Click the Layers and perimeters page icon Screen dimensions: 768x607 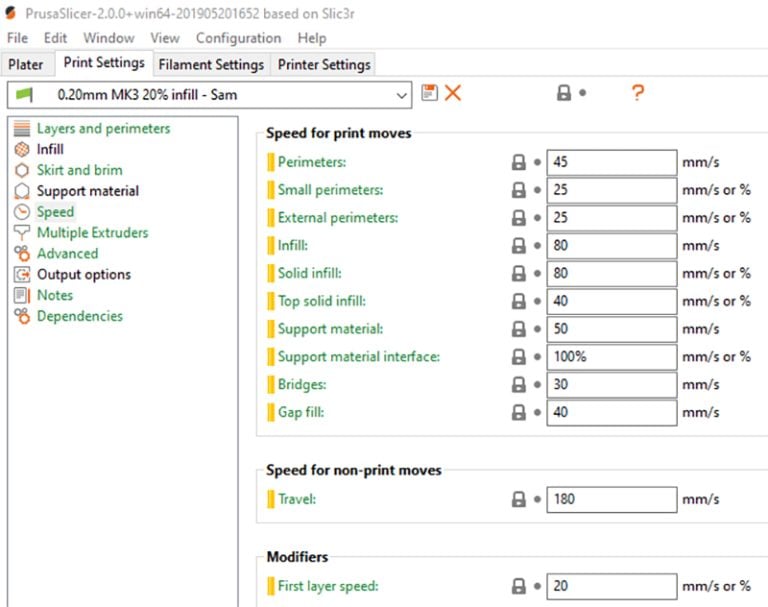[x=22, y=128]
